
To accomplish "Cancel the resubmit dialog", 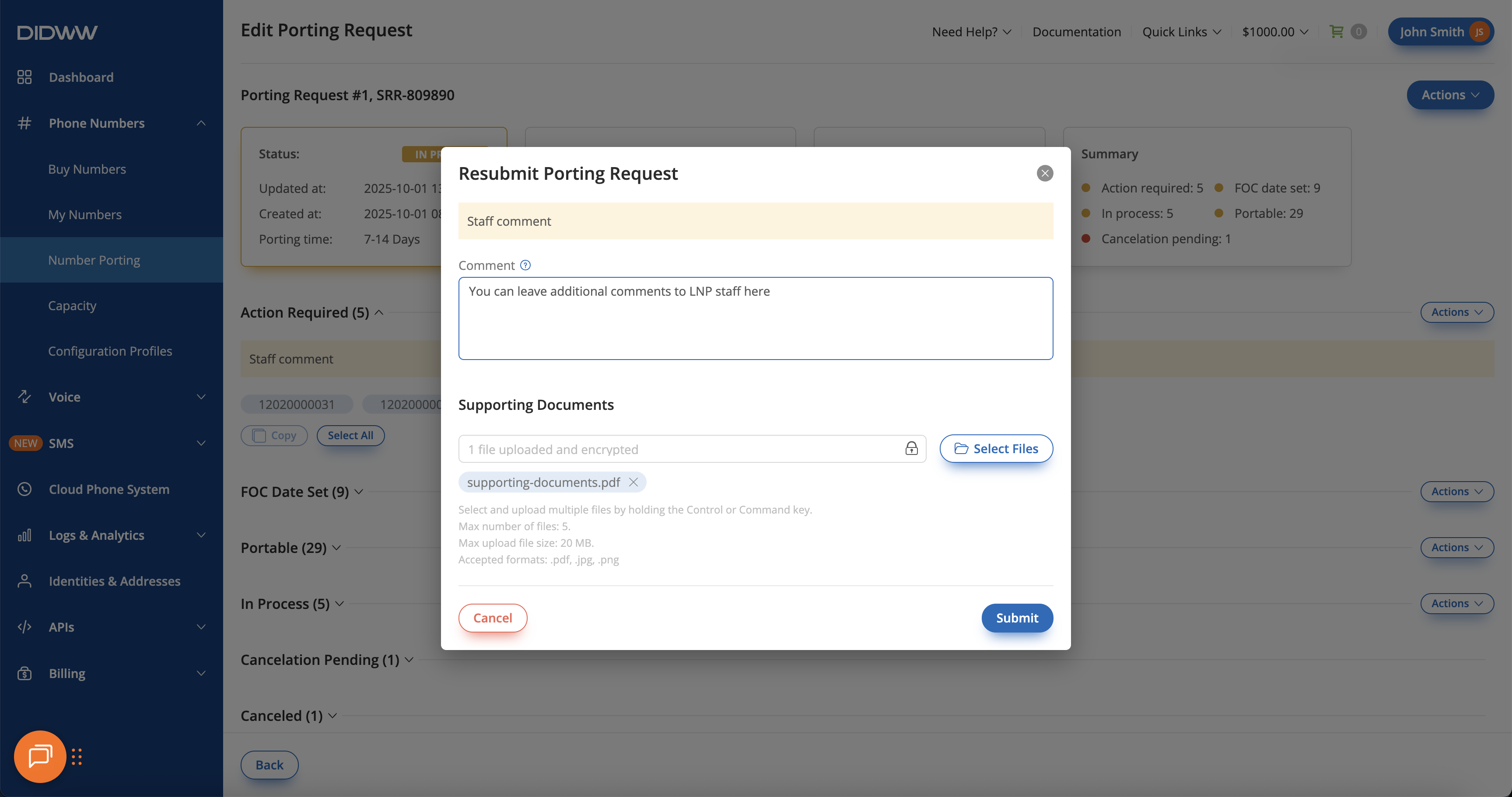I will tap(493, 618).
